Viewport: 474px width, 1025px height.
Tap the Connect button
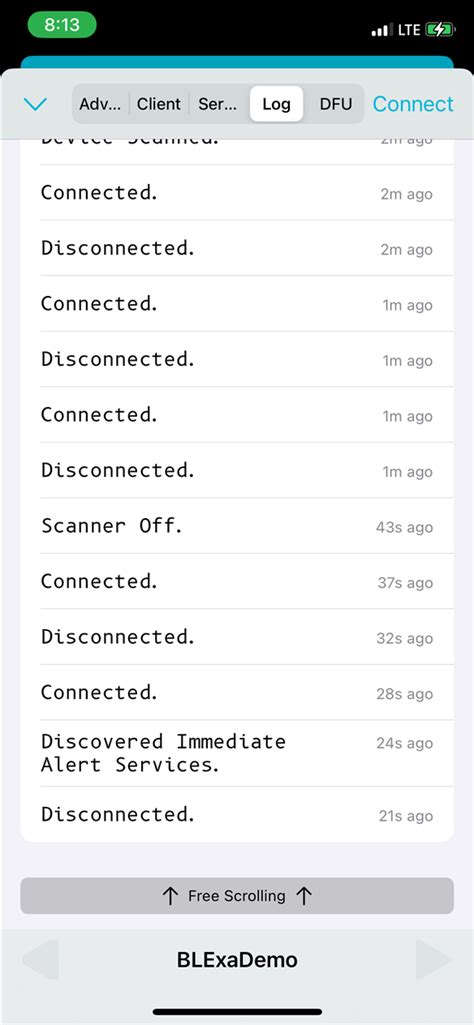pyautogui.click(x=413, y=104)
